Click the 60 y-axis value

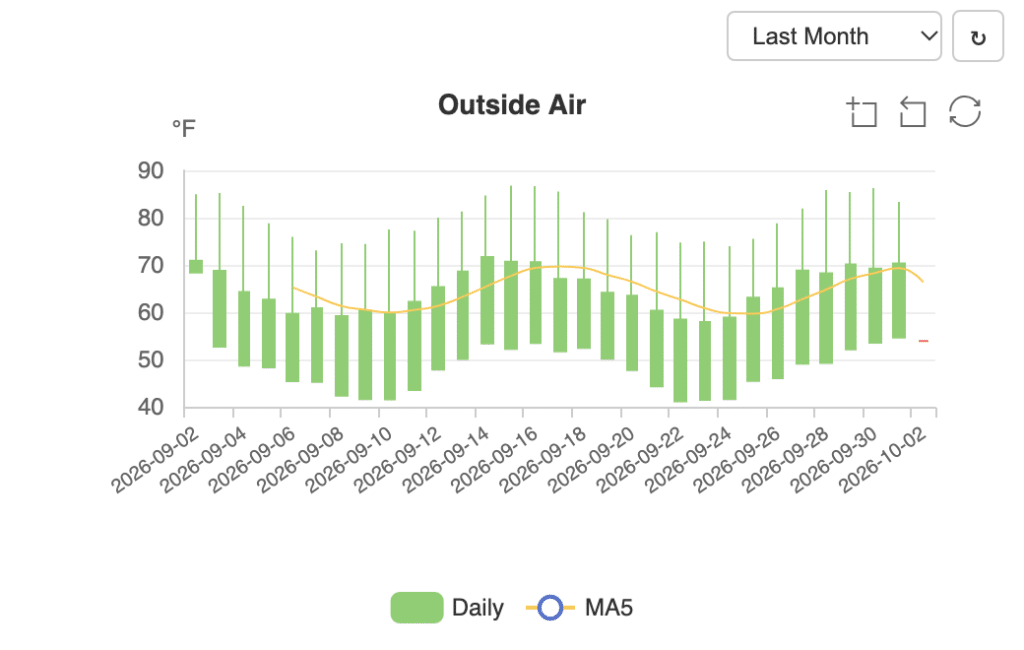coord(150,313)
